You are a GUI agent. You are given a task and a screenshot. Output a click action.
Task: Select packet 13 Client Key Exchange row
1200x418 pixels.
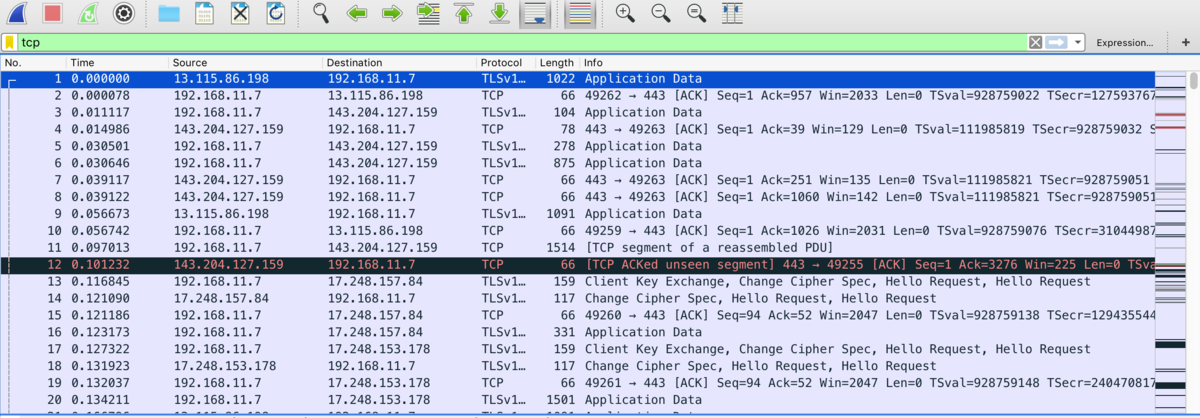click(577, 281)
